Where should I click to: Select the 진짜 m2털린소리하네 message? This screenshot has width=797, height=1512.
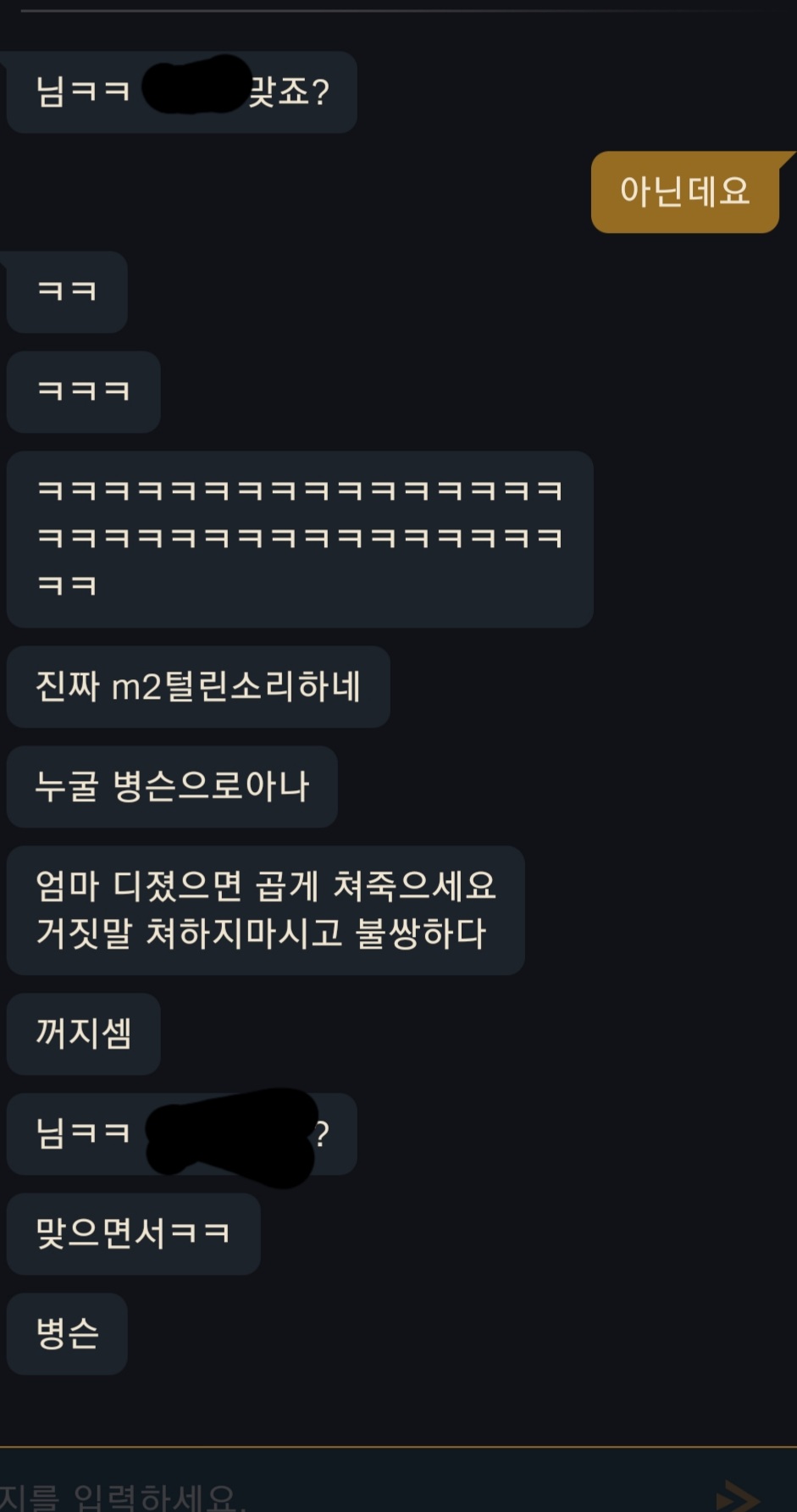click(198, 687)
